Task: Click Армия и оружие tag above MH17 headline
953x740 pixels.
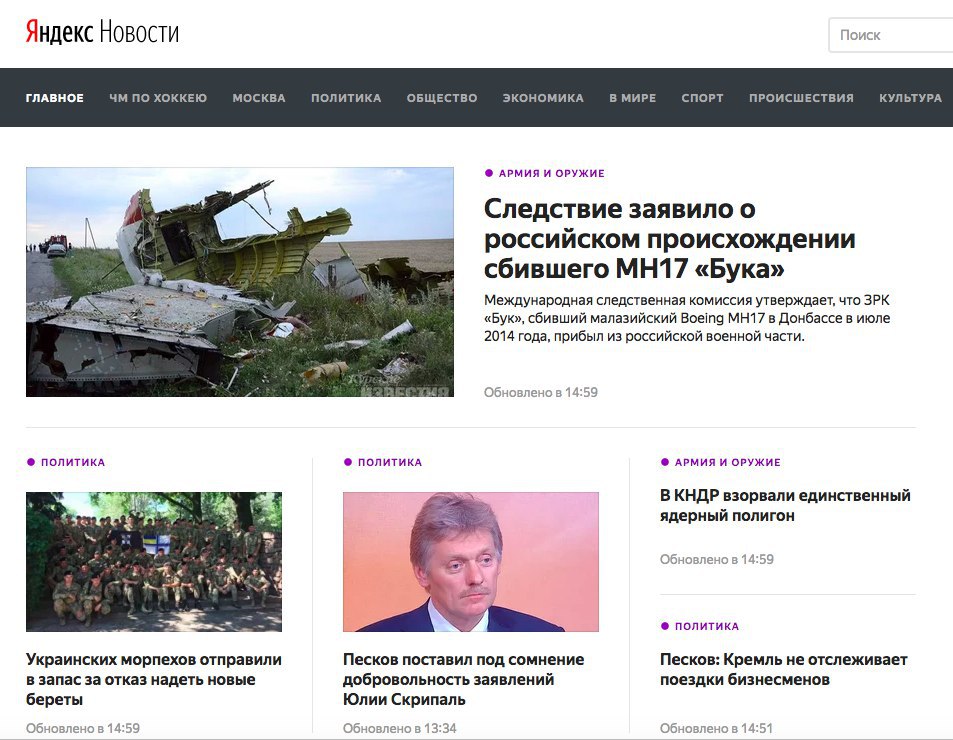Action: point(551,173)
